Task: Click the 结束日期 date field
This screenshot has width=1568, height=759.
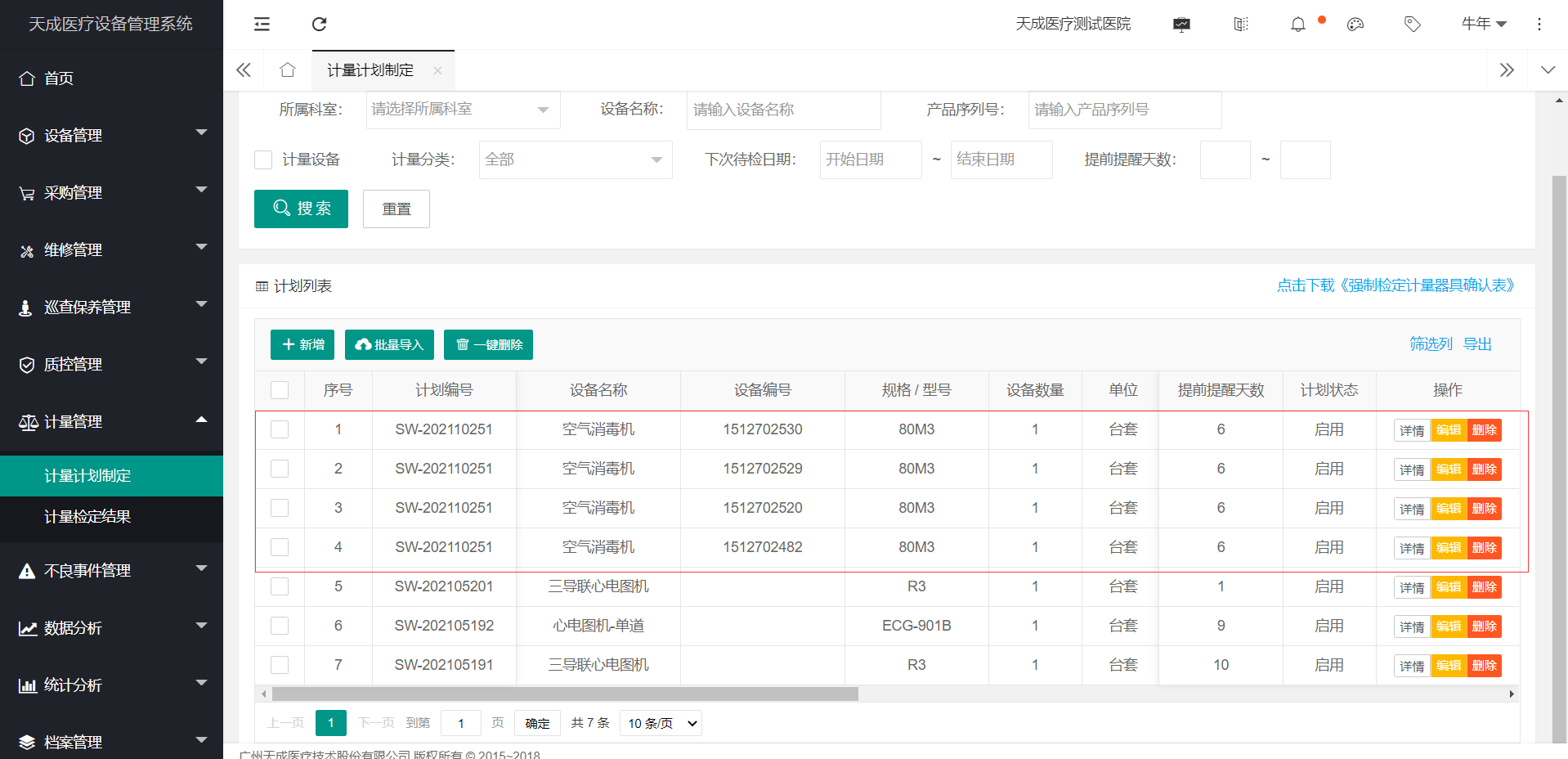Action: pyautogui.click(x=1001, y=159)
